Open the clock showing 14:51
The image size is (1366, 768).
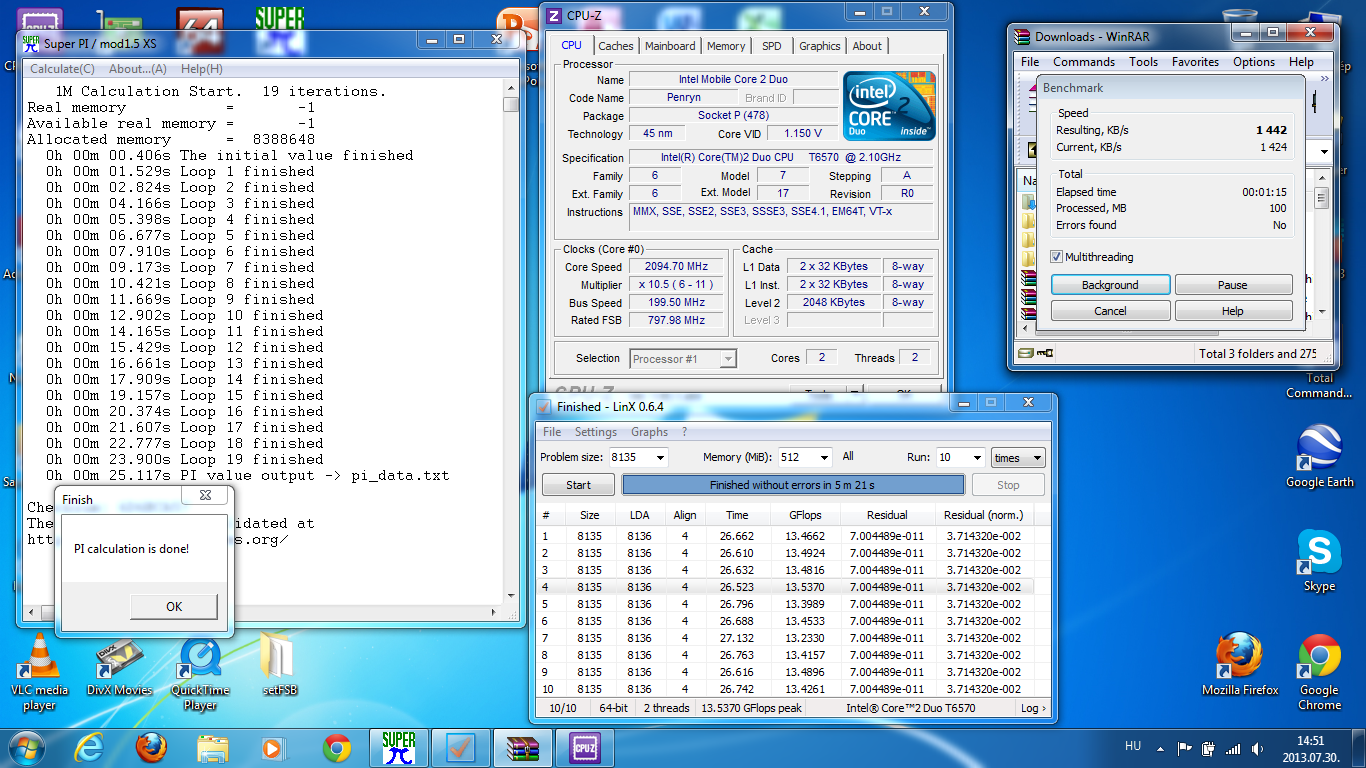coord(1311,748)
